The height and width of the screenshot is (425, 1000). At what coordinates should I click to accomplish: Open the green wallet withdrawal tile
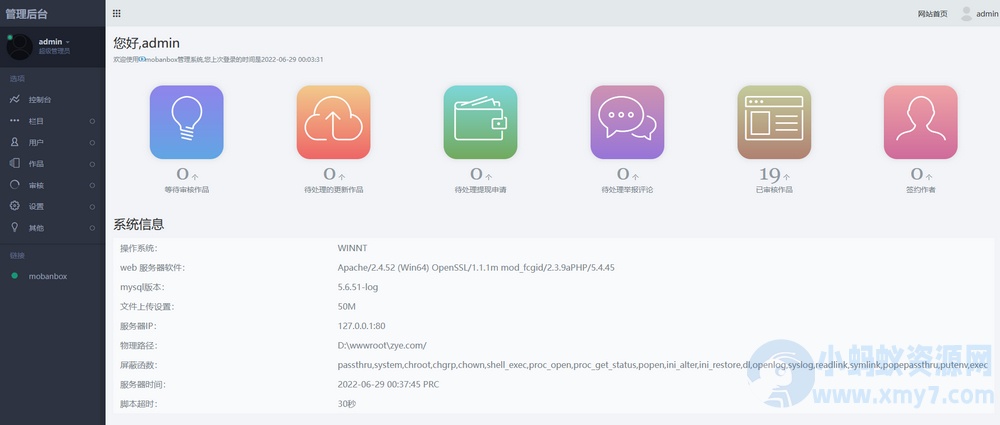[x=480, y=122]
